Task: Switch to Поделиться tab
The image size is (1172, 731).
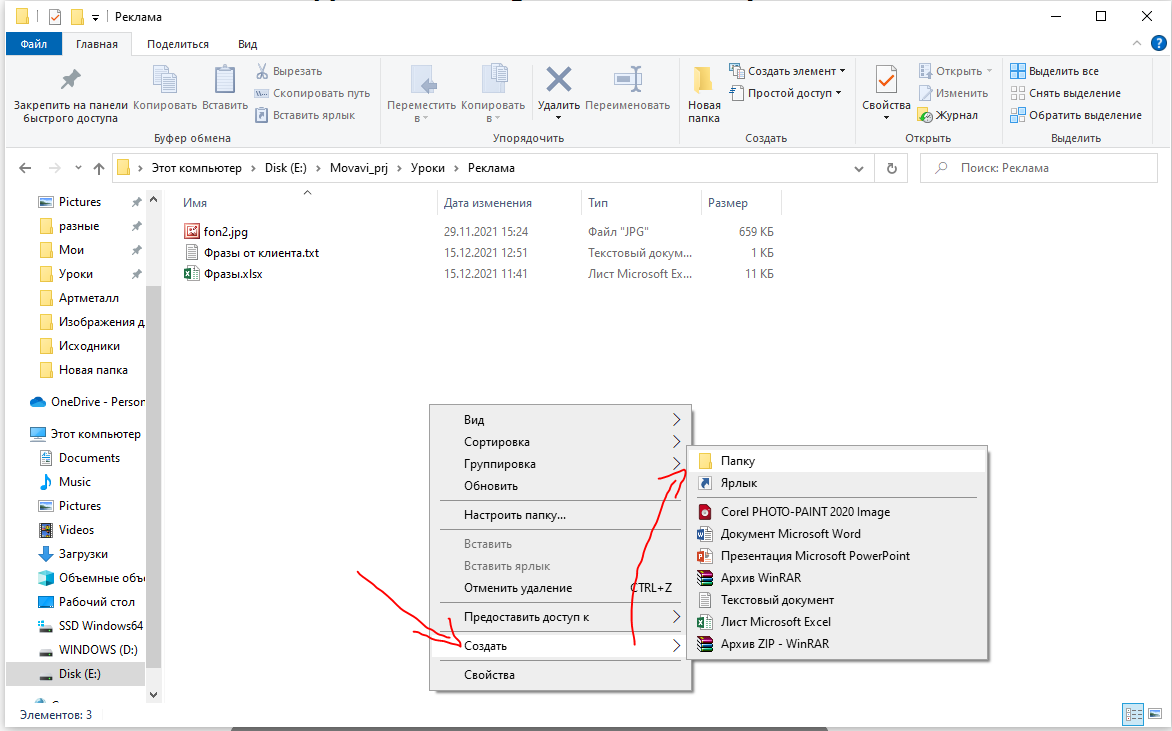Action: pyautogui.click(x=178, y=44)
